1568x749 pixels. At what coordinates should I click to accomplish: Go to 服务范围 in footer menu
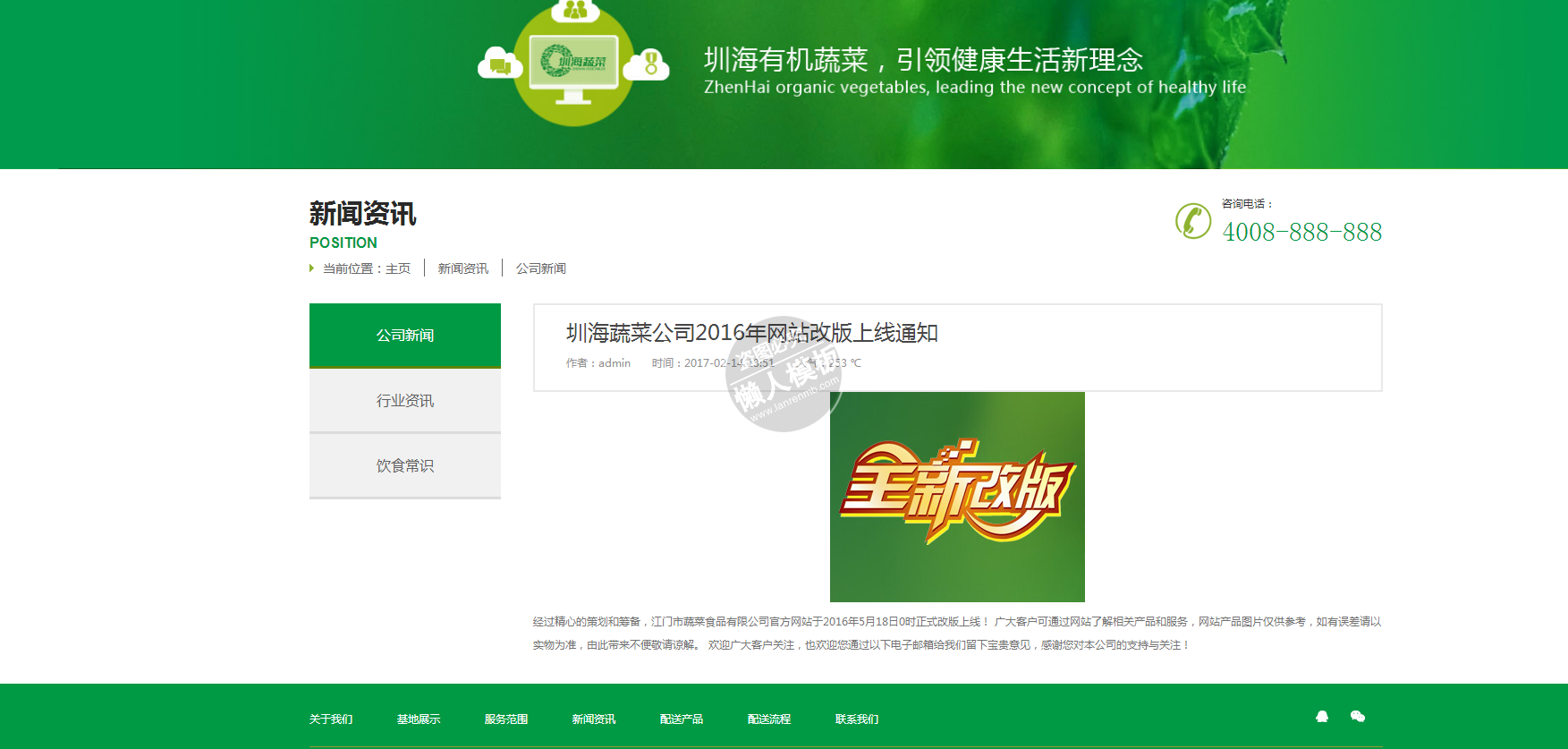[506, 719]
